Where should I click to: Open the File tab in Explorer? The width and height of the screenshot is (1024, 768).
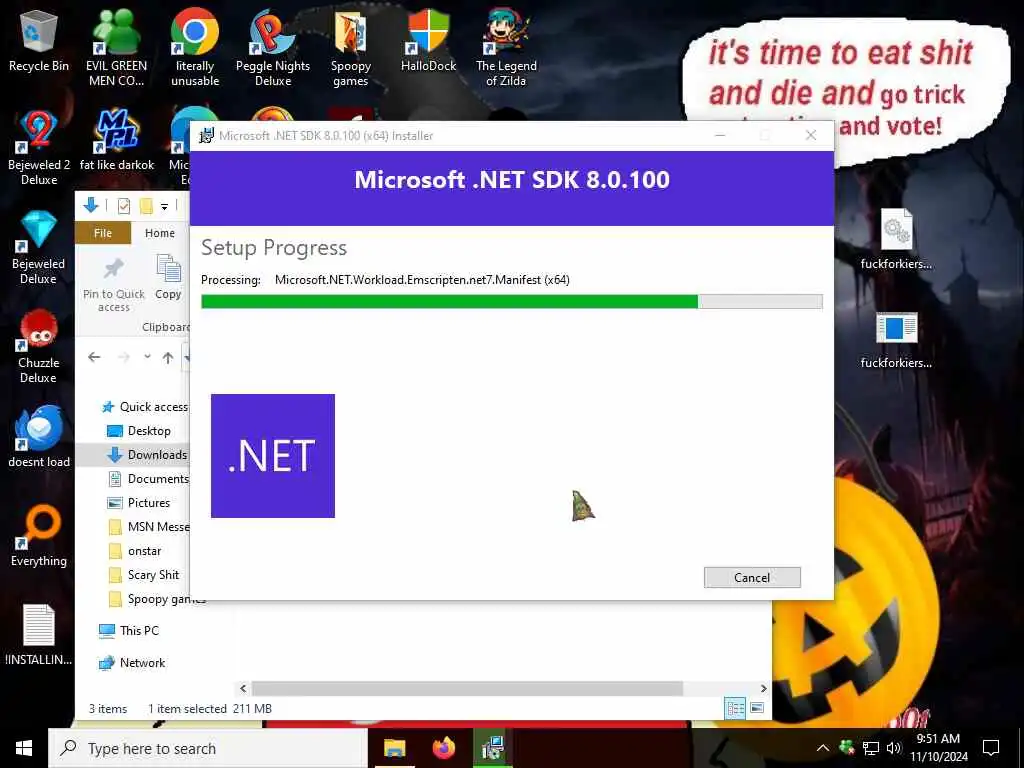click(x=103, y=233)
